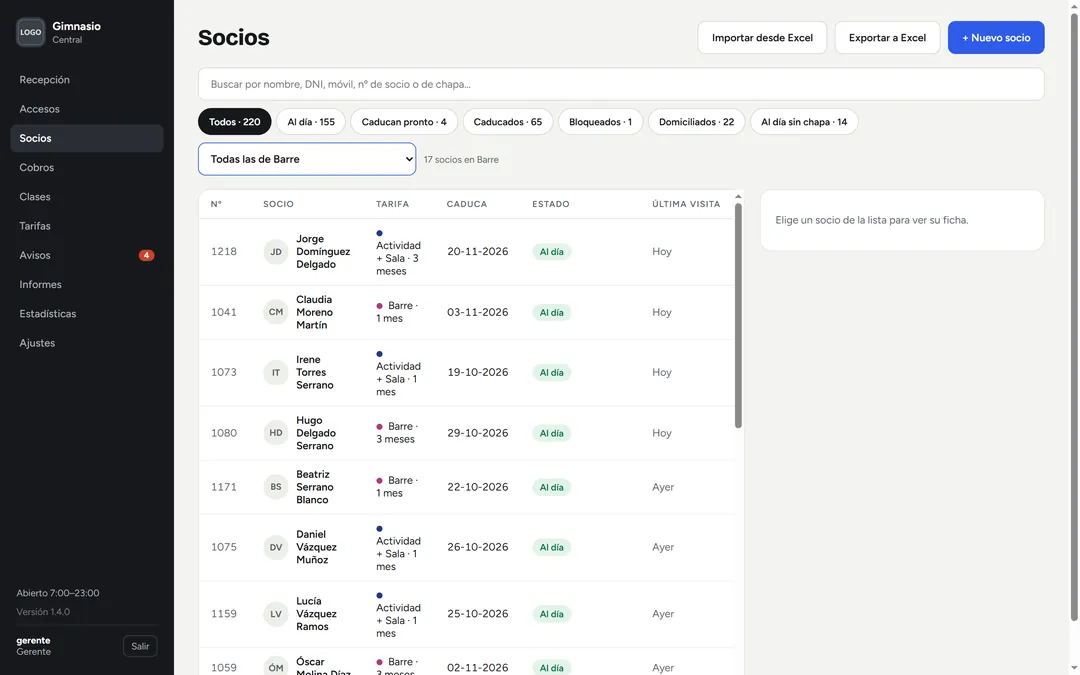Screen dimensions: 1080x675
Task: Select member Lucía Vázquez Ramos
Action: (x=316, y=614)
